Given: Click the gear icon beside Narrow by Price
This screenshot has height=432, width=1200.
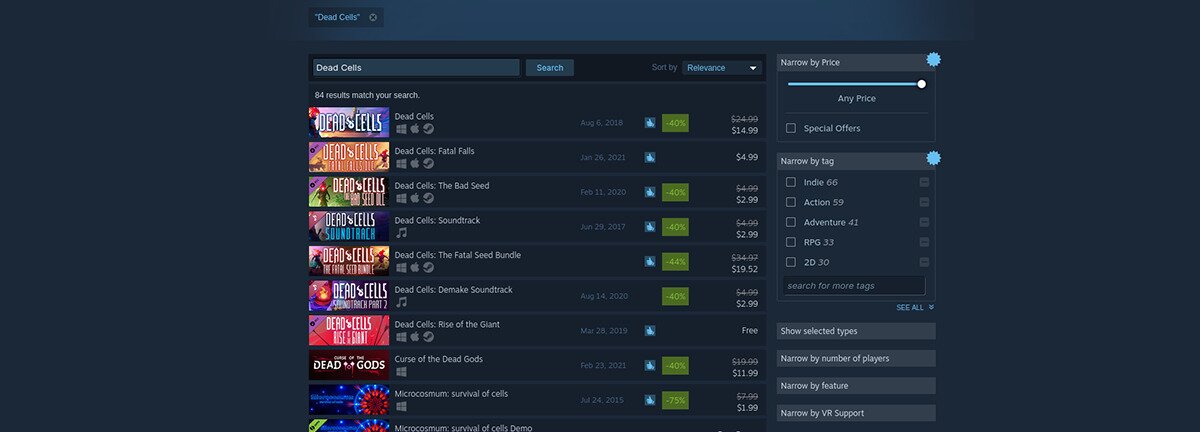Looking at the screenshot, I should click(x=934, y=60).
